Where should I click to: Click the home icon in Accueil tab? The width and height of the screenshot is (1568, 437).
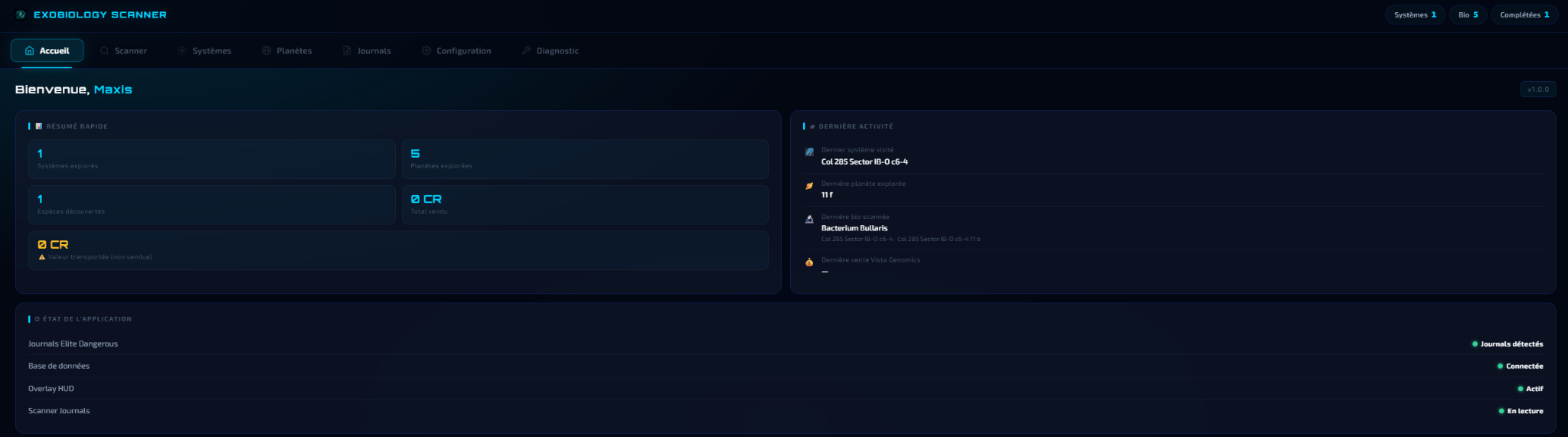29,51
